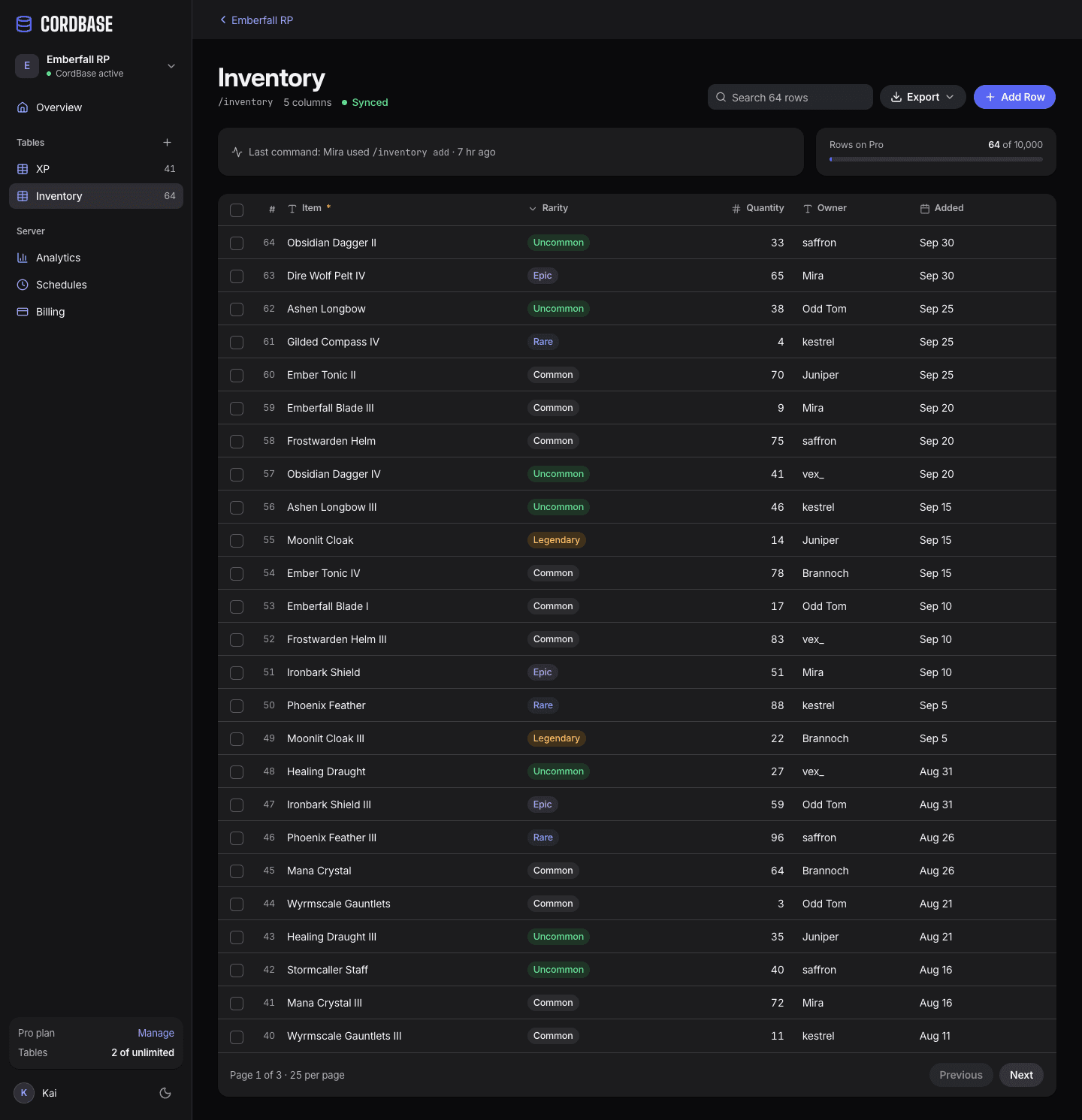Go to the Next page of rows
This screenshot has width=1082, height=1120.
[1021, 1075]
